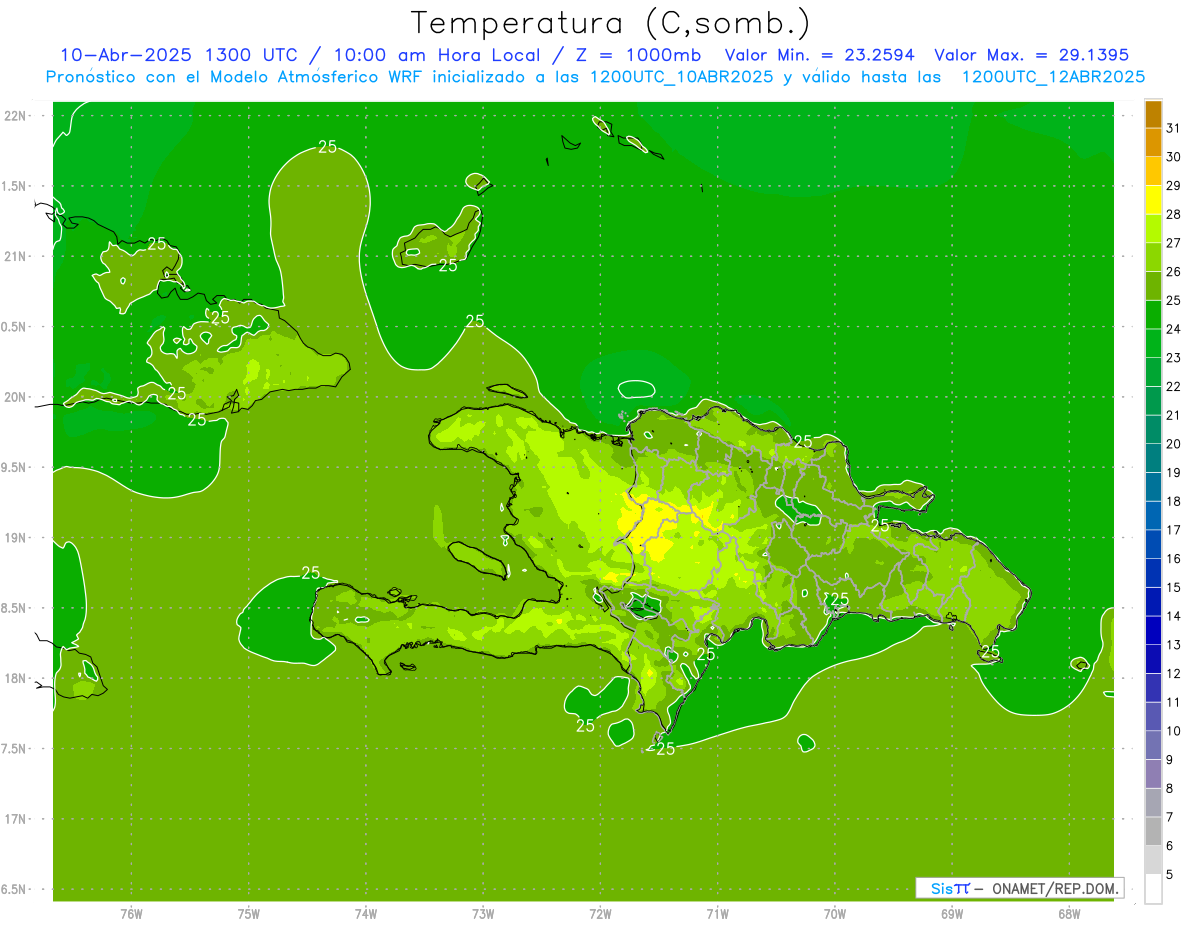Click color scale label "28"
Viewport: 1200px width, 927px height.
point(1174,214)
